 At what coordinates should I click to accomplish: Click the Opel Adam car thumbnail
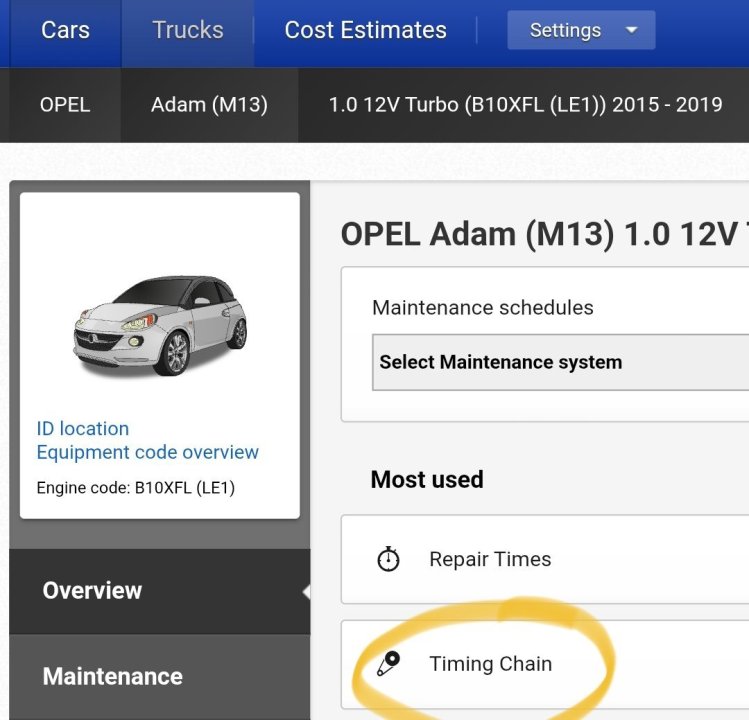160,323
